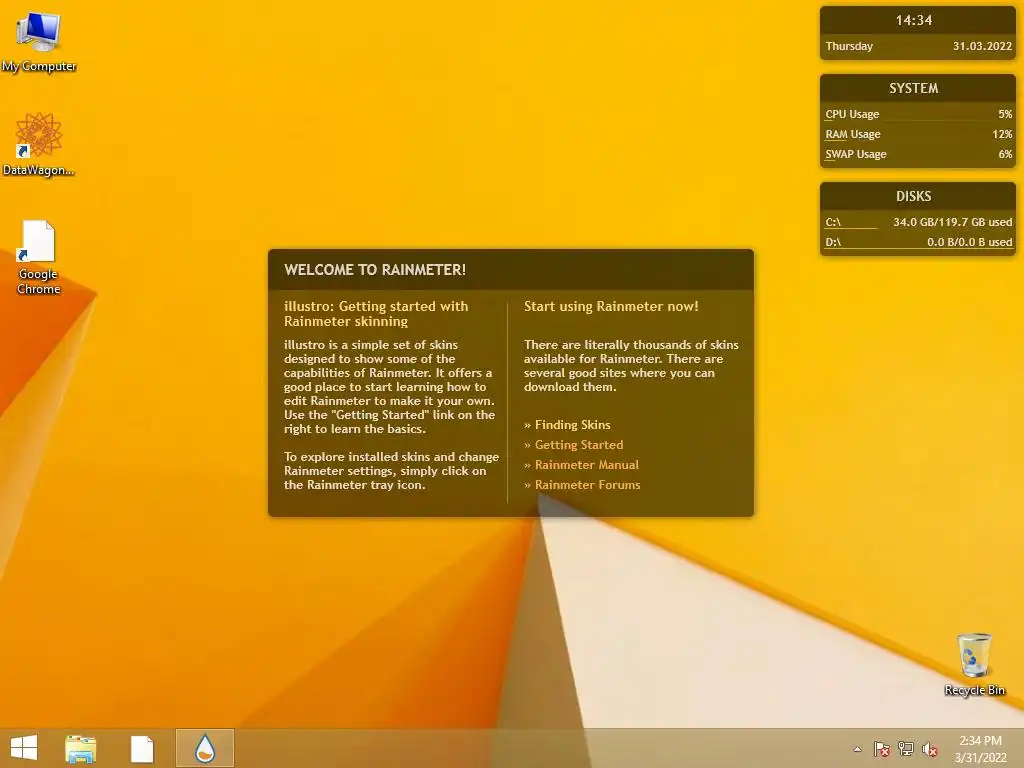Screen dimensions: 1024x768
Task: Open taskbar clock showing 2:34 PM
Action: coord(980,749)
